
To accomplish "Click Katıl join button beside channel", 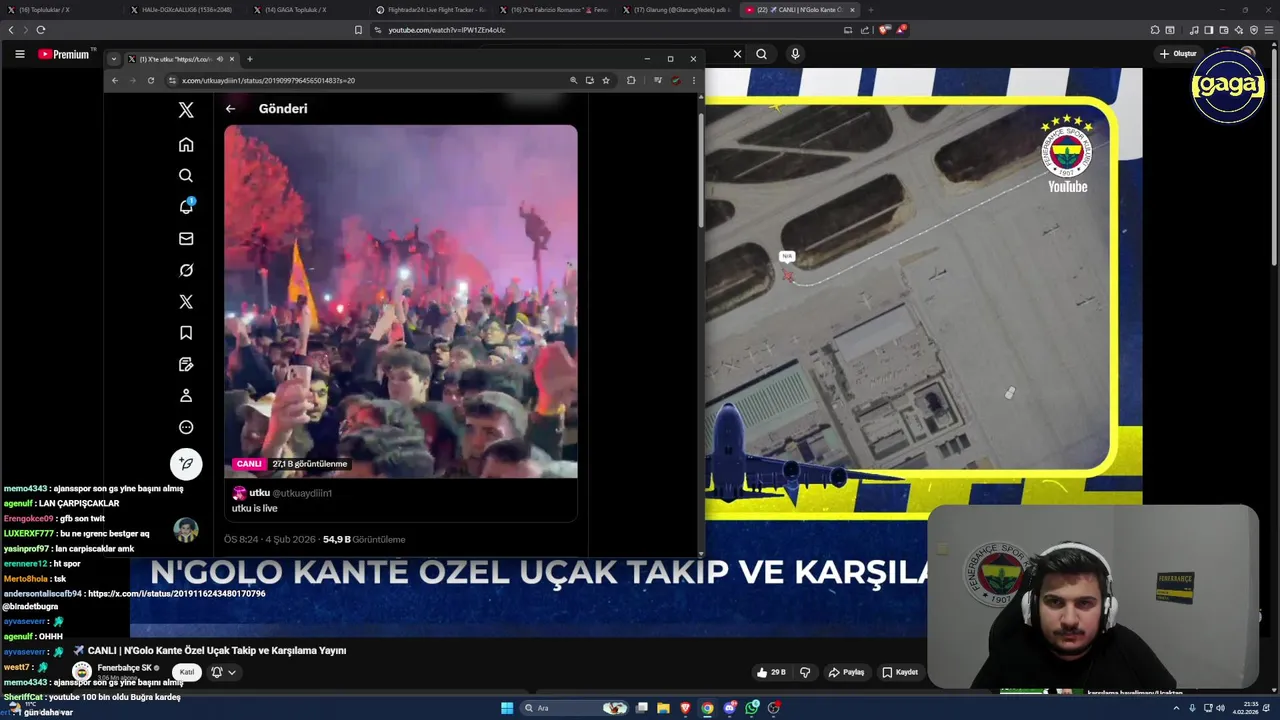I will click(186, 672).
